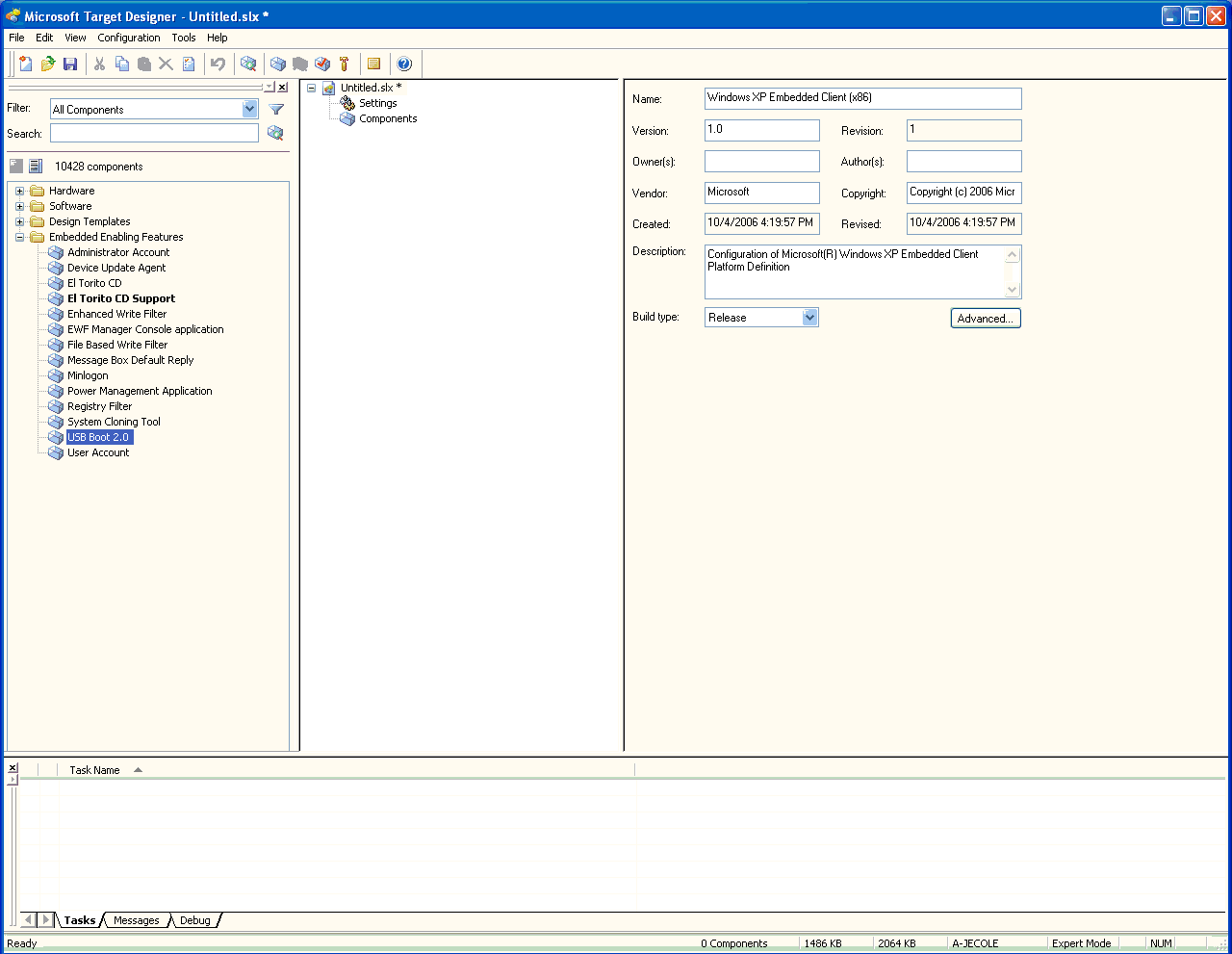The height and width of the screenshot is (954, 1232).
Task: Select the Administrator Account component
Action: coord(118,252)
